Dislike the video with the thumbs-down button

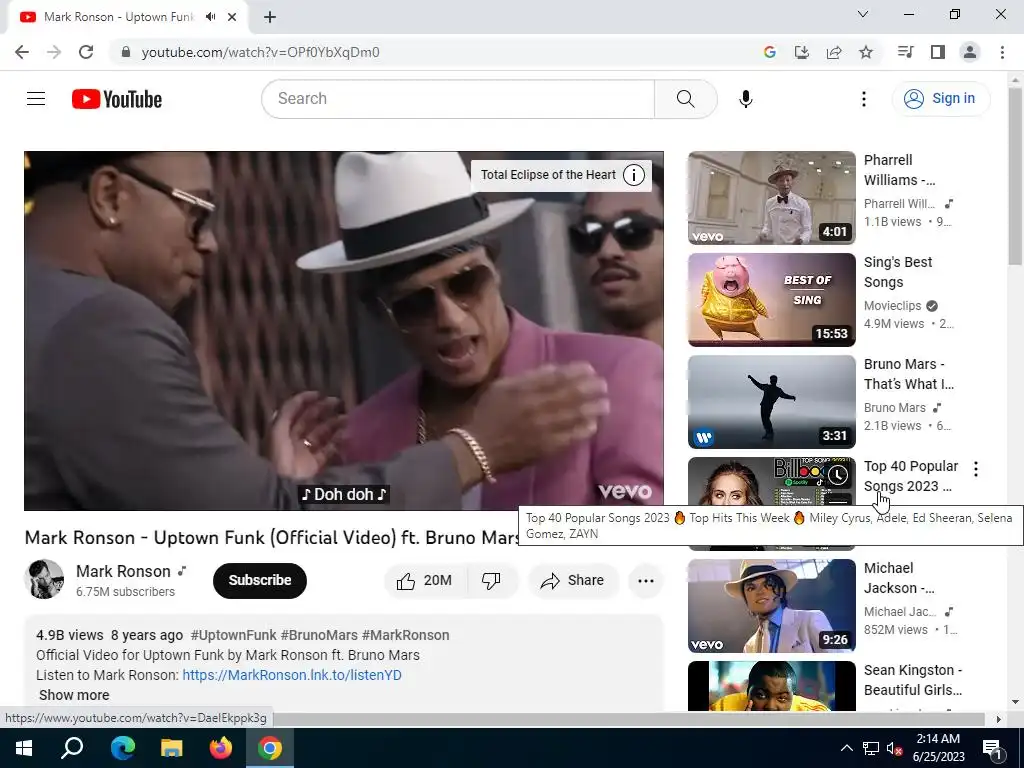pos(491,581)
